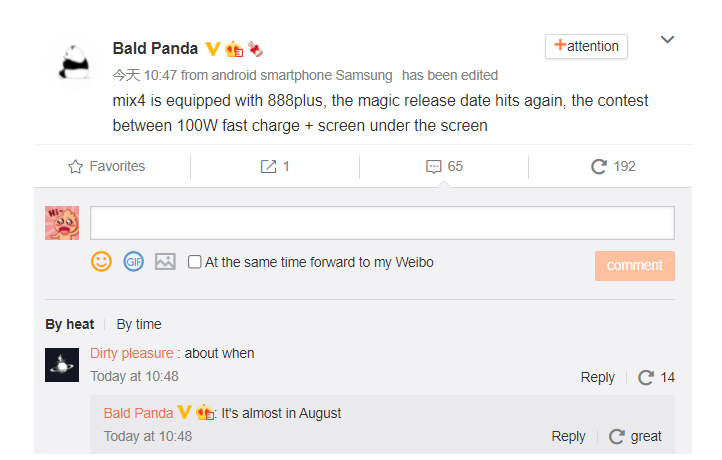Image resolution: width=722 pixels, height=460 pixels.
Task: Like Dirty pleasure's comment showing 14
Action: coord(646,377)
